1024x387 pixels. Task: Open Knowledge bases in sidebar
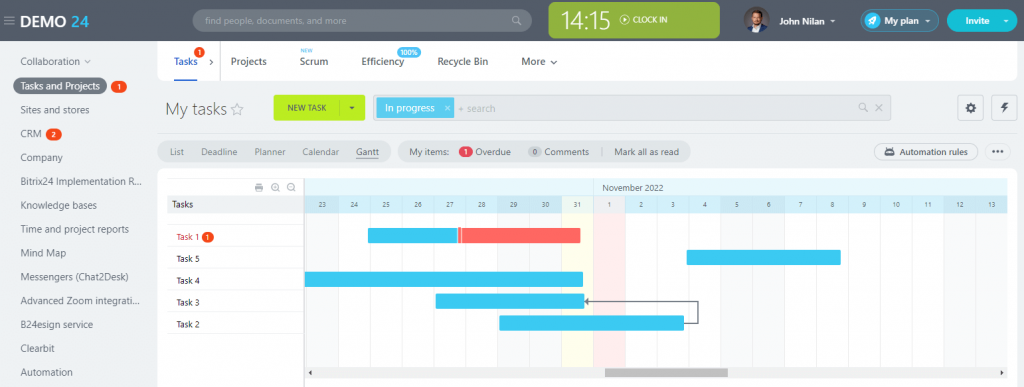(58, 205)
